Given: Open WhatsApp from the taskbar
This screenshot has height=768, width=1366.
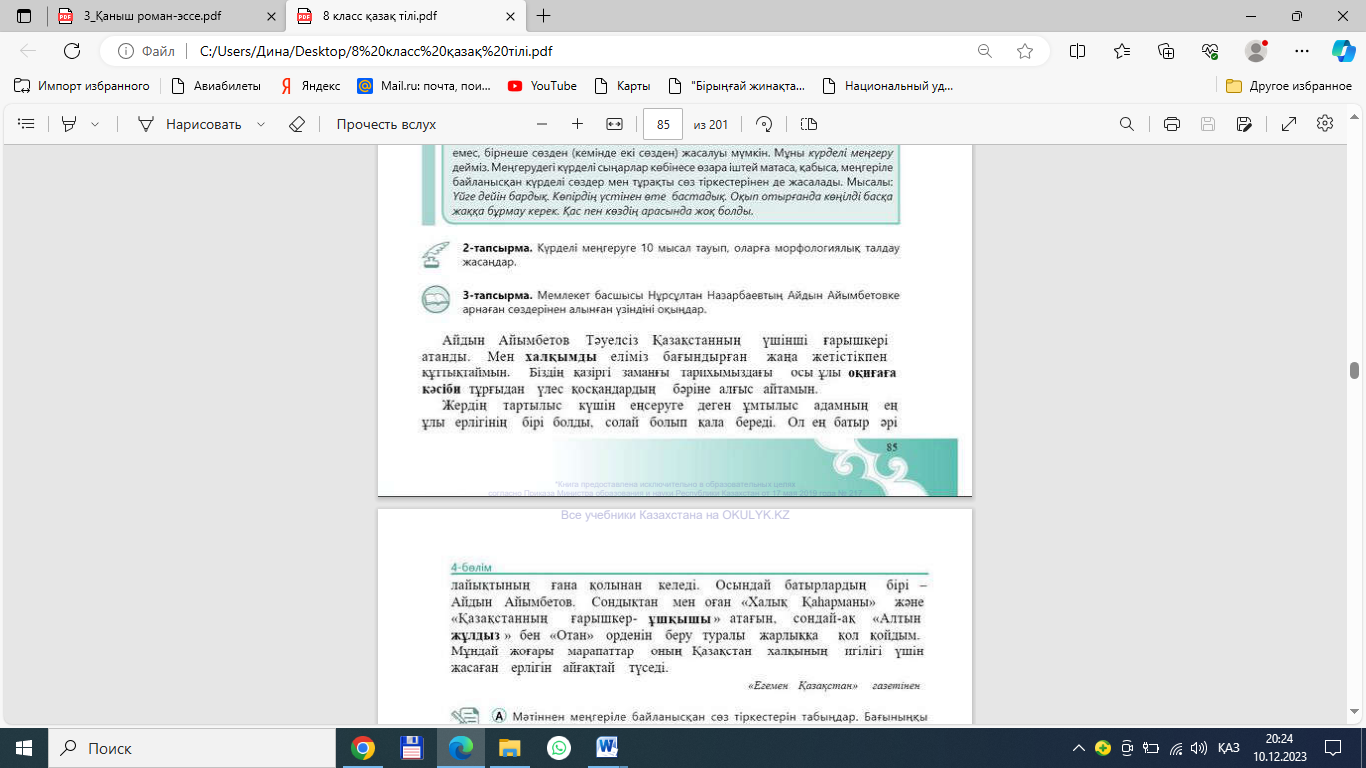Looking at the screenshot, I should tap(559, 748).
